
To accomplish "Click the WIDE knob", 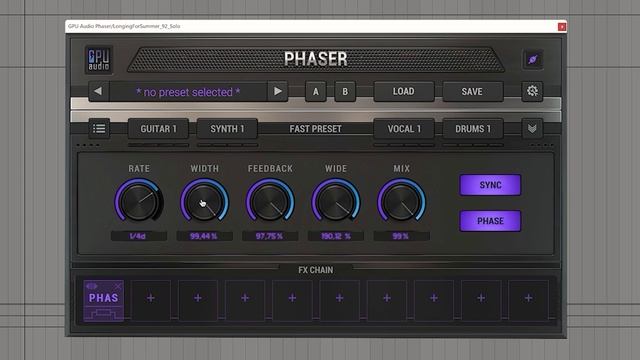I will pos(336,202).
